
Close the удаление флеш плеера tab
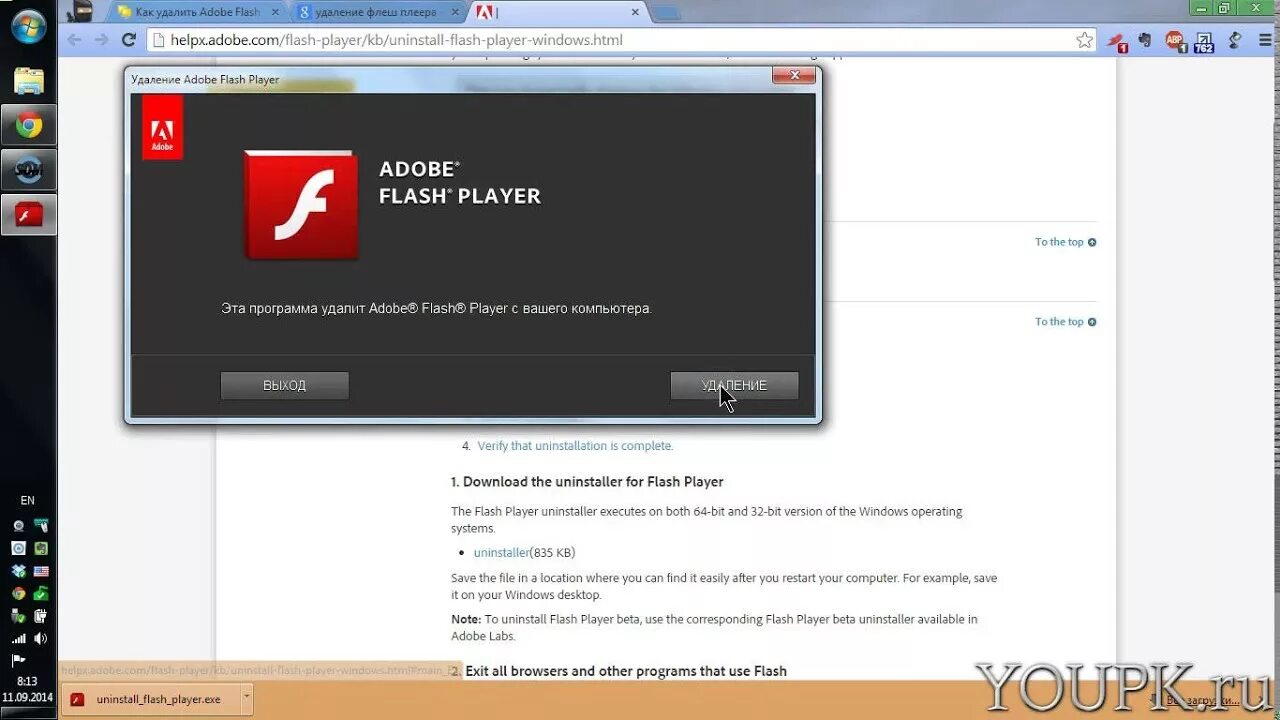(456, 12)
